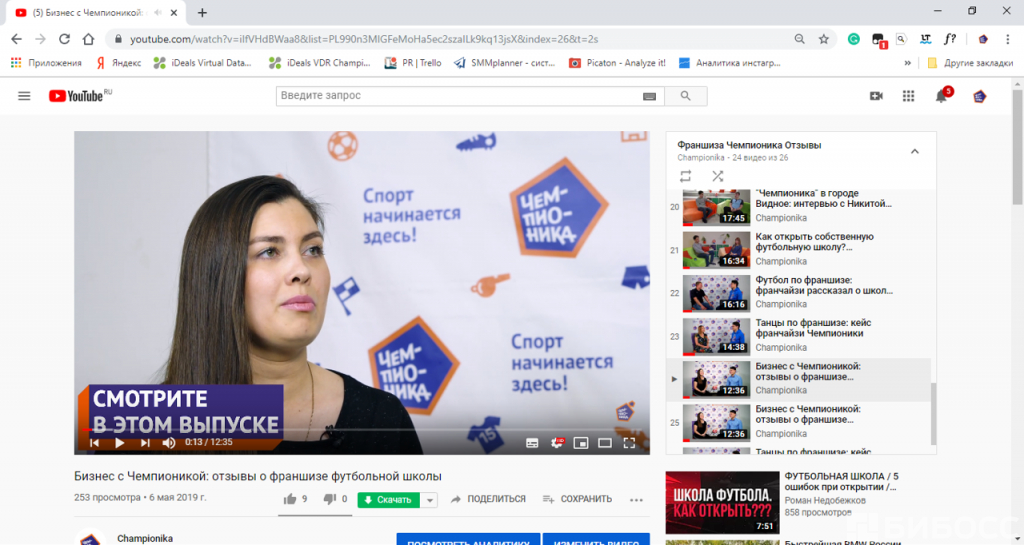Open the three-dot more actions menu

(636, 500)
